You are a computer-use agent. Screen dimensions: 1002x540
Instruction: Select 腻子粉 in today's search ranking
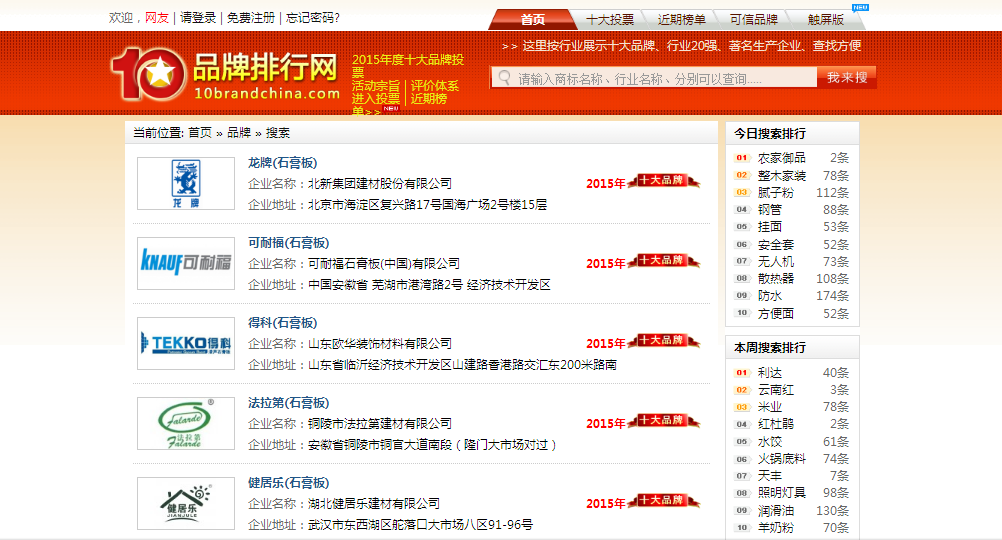776,192
